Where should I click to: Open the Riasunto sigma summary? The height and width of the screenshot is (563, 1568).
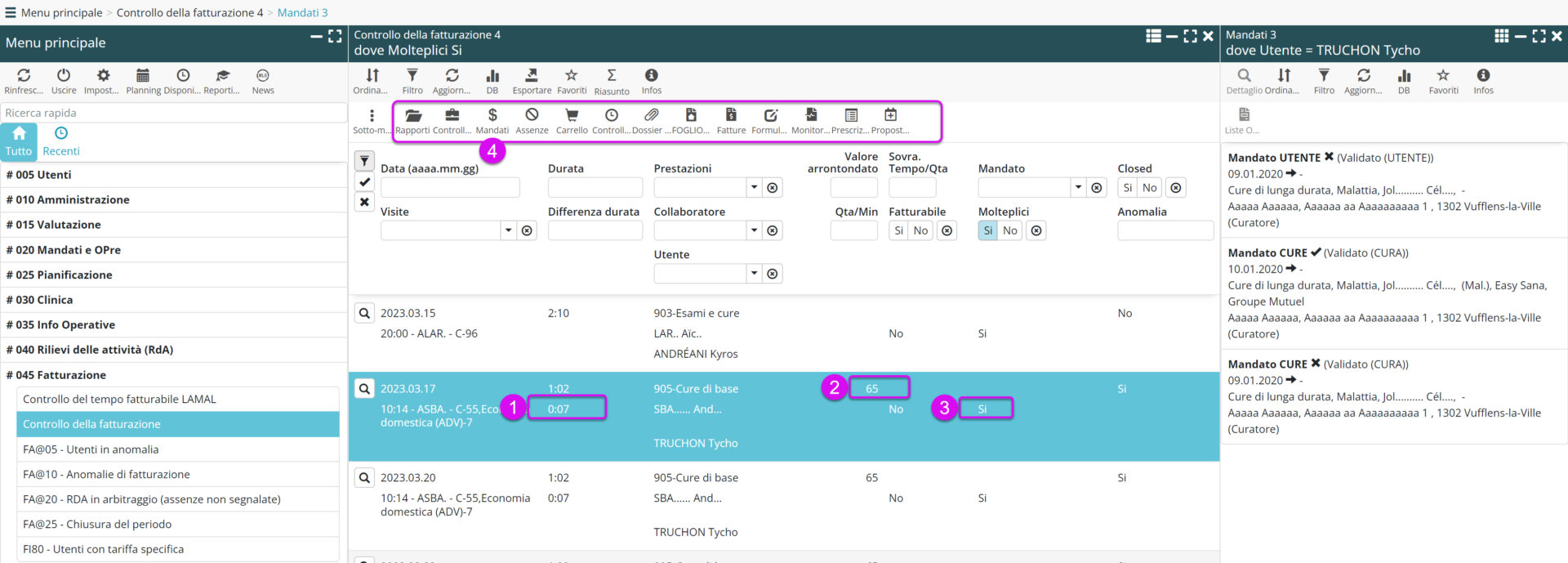click(611, 76)
